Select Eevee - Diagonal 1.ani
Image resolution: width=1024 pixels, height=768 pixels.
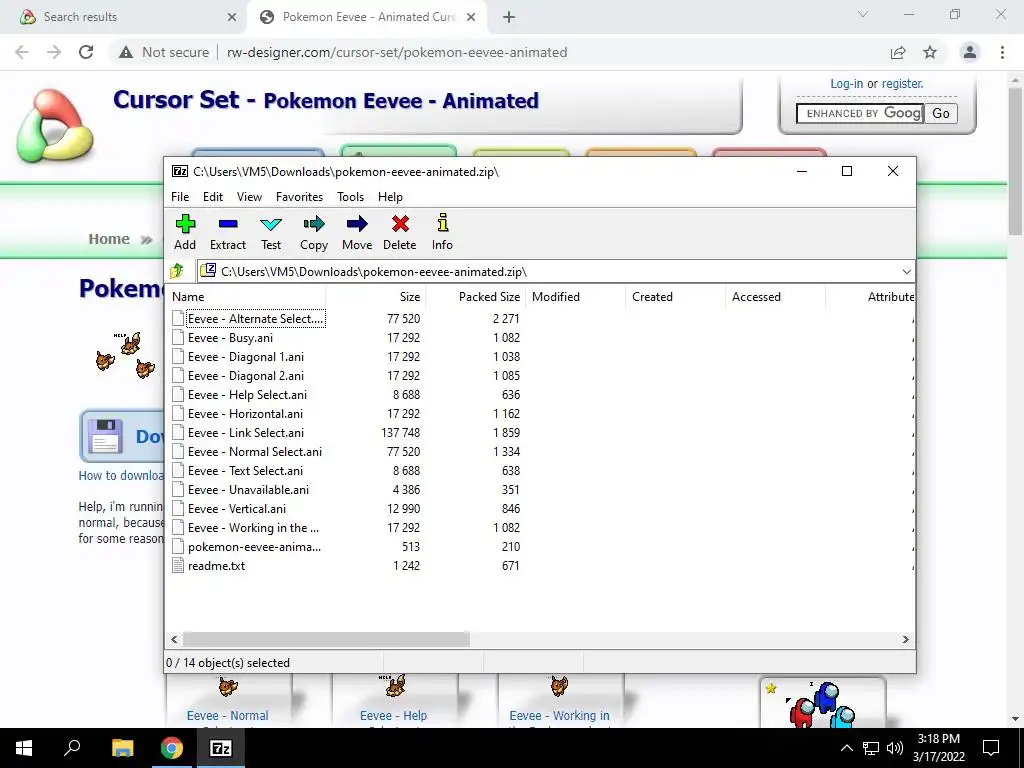click(246, 357)
